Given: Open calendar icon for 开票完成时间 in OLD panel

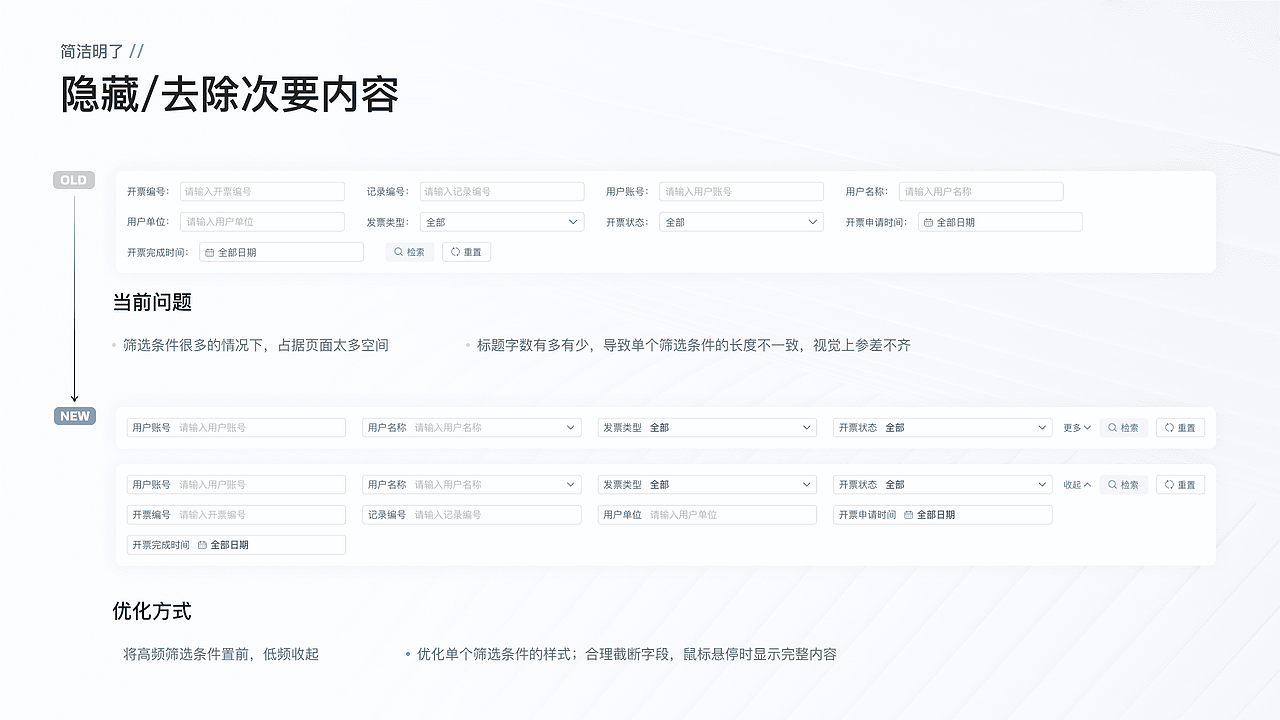Looking at the screenshot, I should tap(209, 252).
